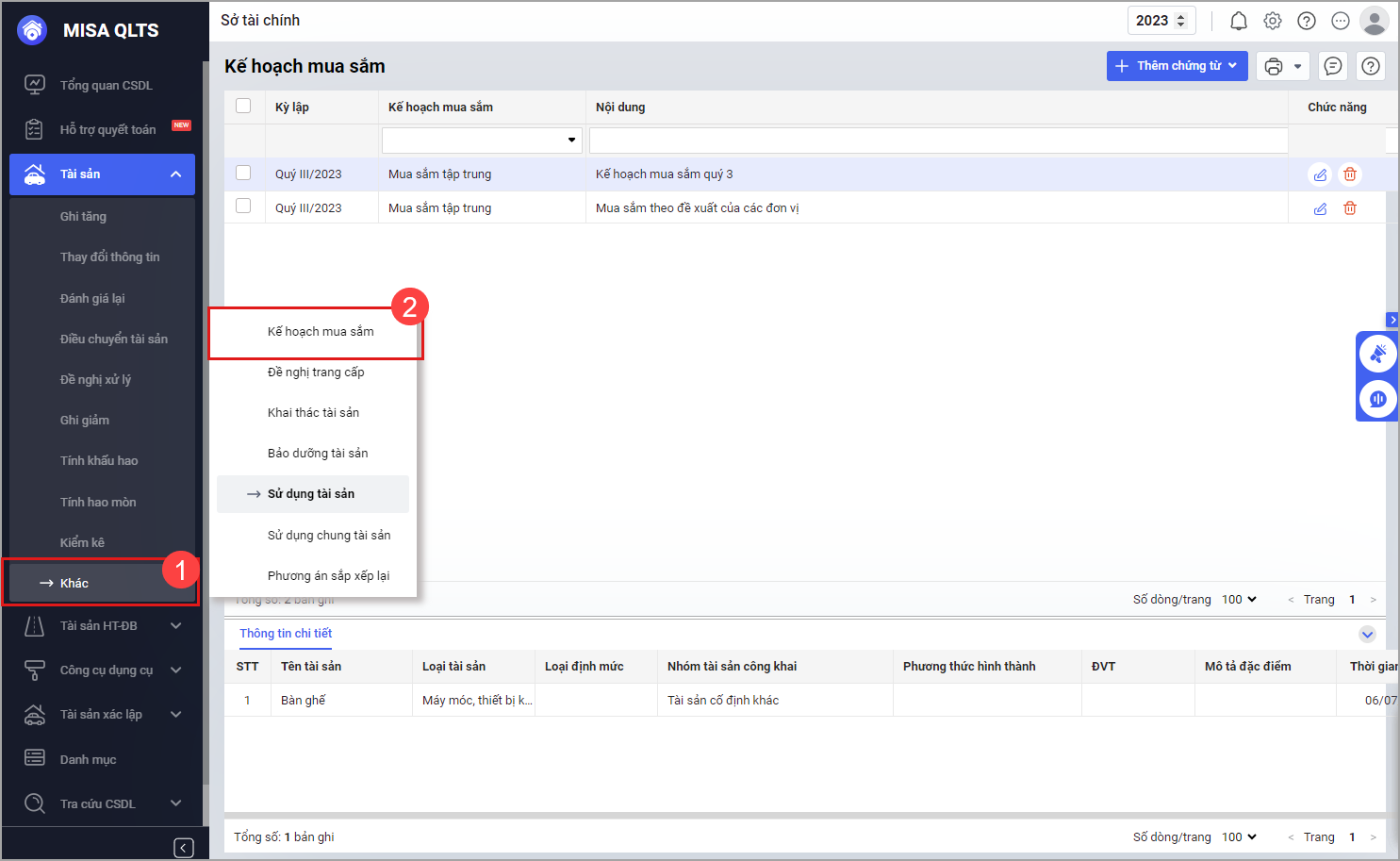Open the Tổng quan CSDL dashboard
Screen dimensions: 1400x861
106,86
